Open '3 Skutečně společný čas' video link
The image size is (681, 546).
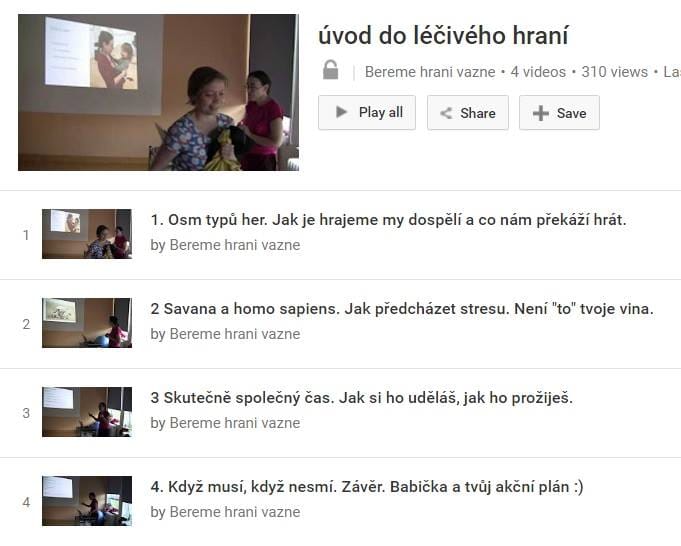click(x=361, y=398)
